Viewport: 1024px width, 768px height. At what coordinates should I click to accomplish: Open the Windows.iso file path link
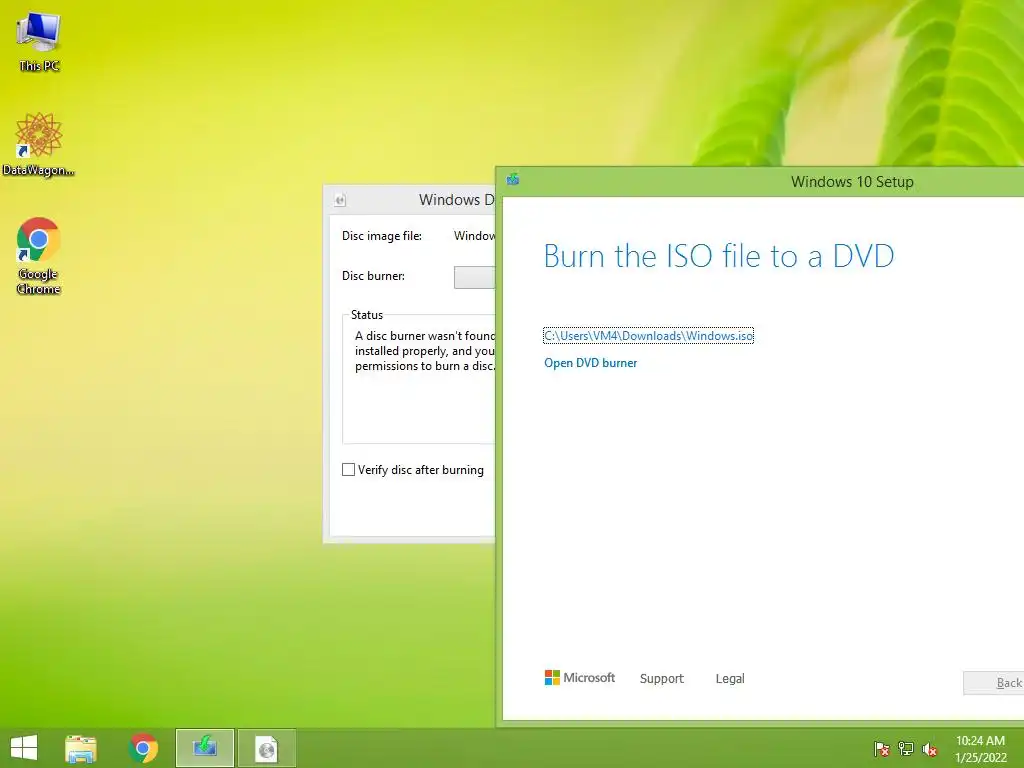648,336
